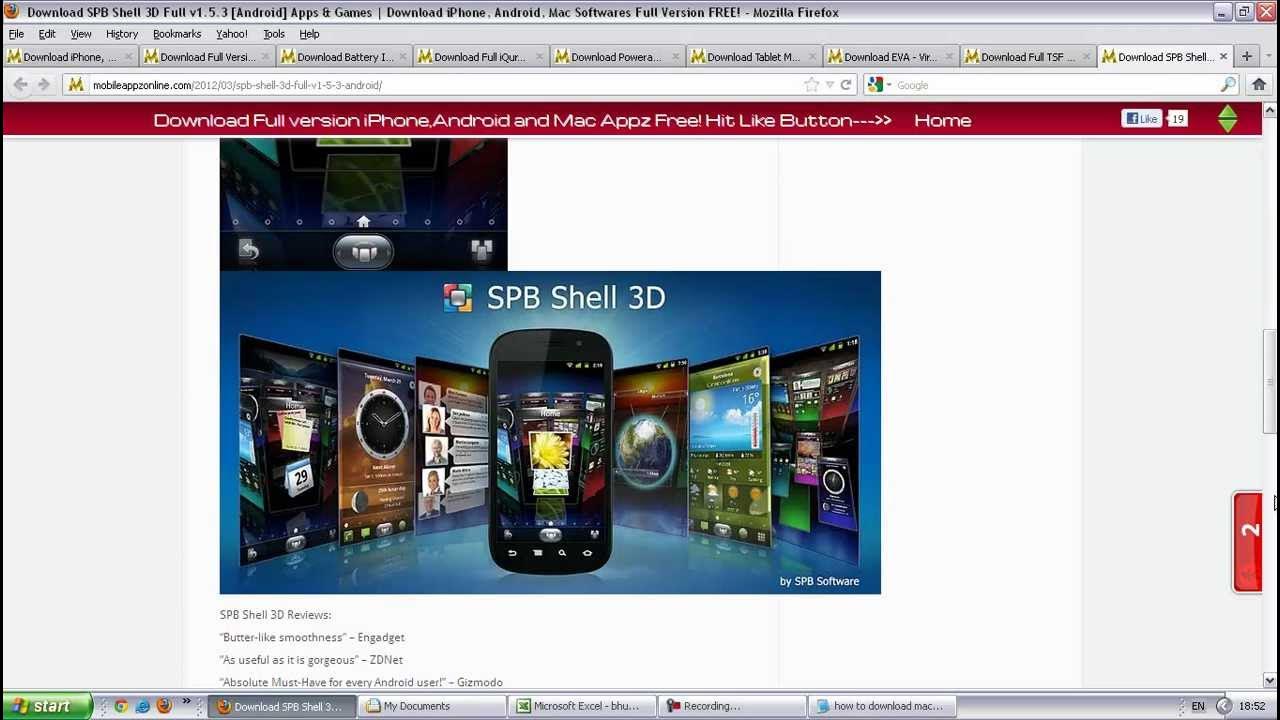List all tabs dropdown arrow
1280x720 pixels.
point(1270,57)
